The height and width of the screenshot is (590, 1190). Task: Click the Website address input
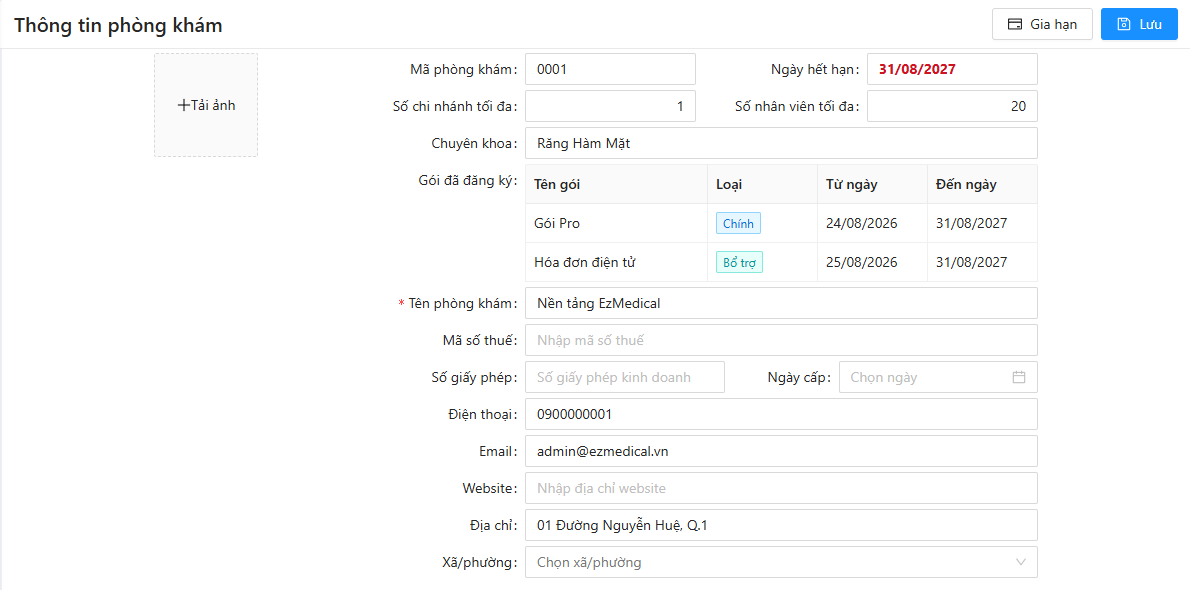point(781,488)
